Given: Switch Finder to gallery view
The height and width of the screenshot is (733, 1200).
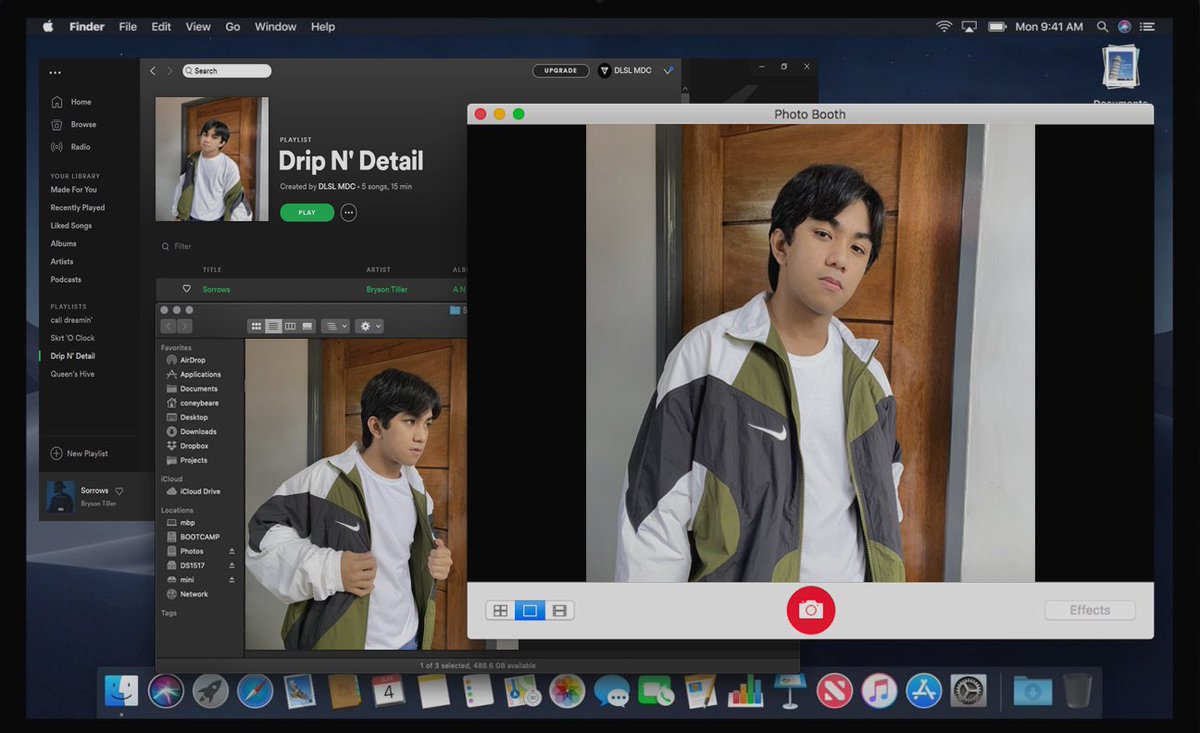Looking at the screenshot, I should 307,326.
